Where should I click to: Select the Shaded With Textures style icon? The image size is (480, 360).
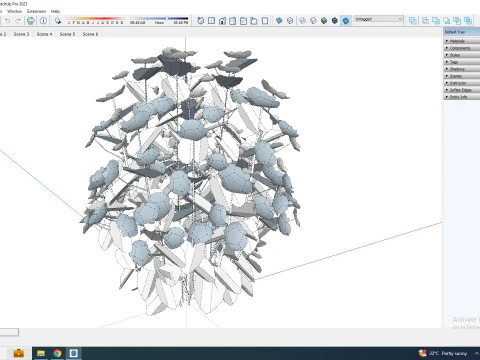[x=335, y=21]
